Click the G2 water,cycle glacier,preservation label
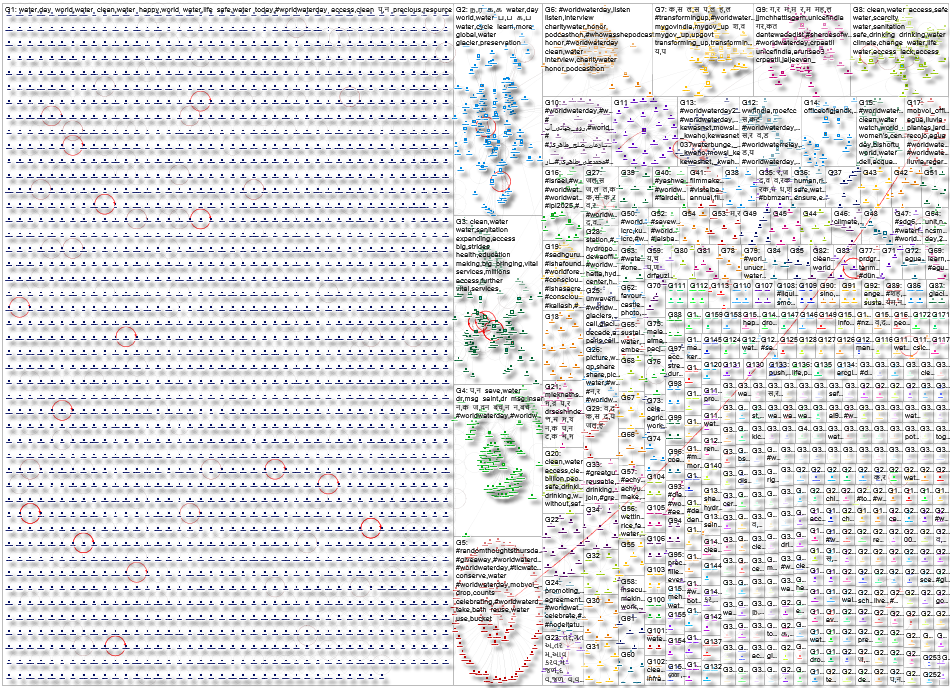Screen dimensions: 950x688 coord(497,27)
